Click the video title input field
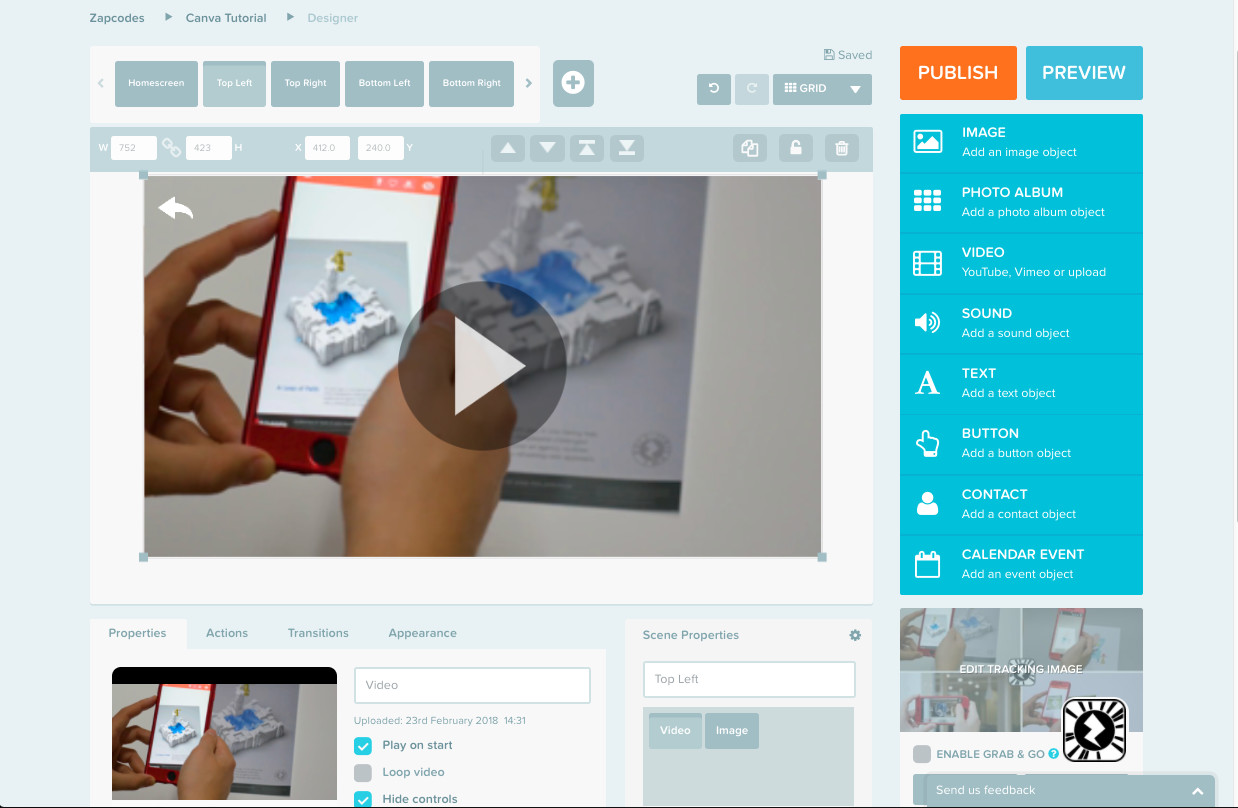This screenshot has width=1238, height=808. (x=472, y=685)
